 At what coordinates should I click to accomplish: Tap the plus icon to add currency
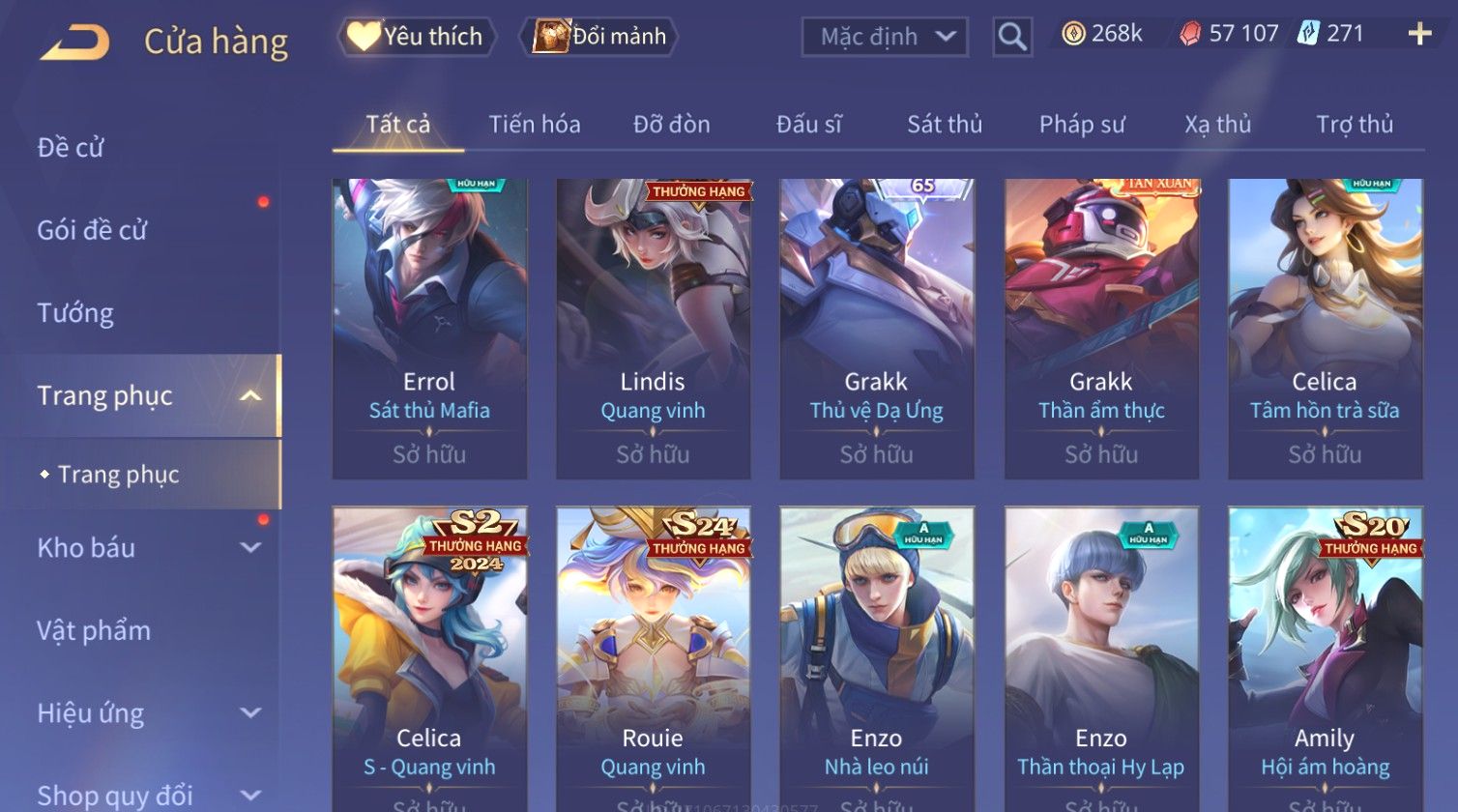point(1419,34)
